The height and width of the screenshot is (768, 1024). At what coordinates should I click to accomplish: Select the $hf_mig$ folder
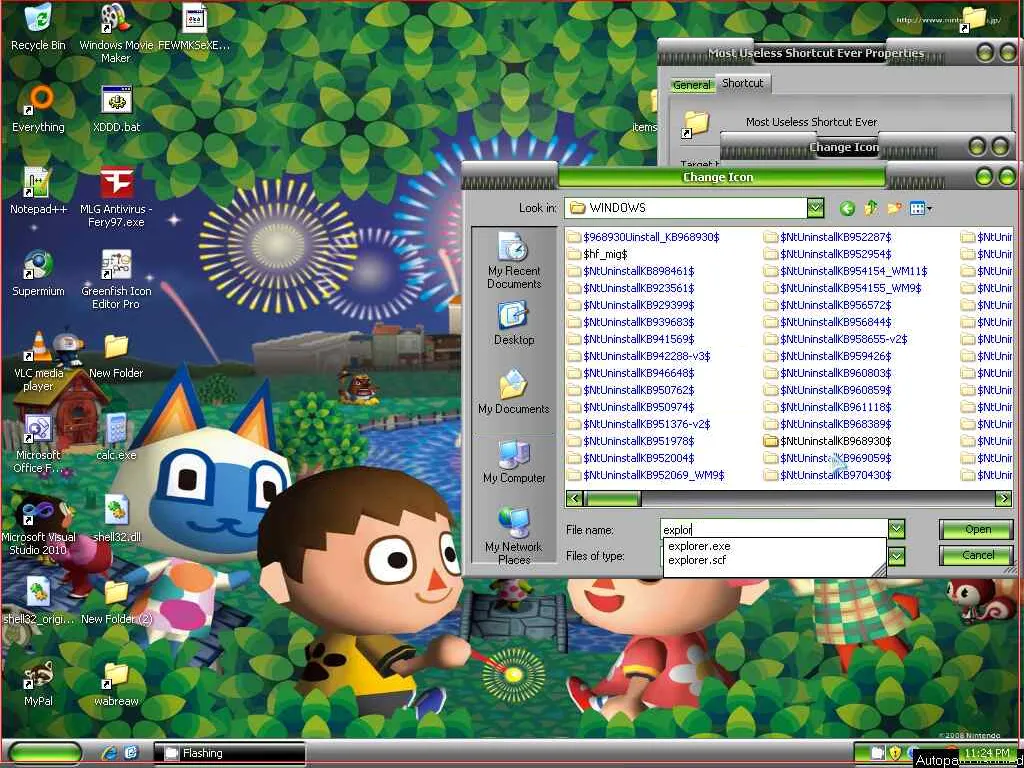tap(597, 254)
